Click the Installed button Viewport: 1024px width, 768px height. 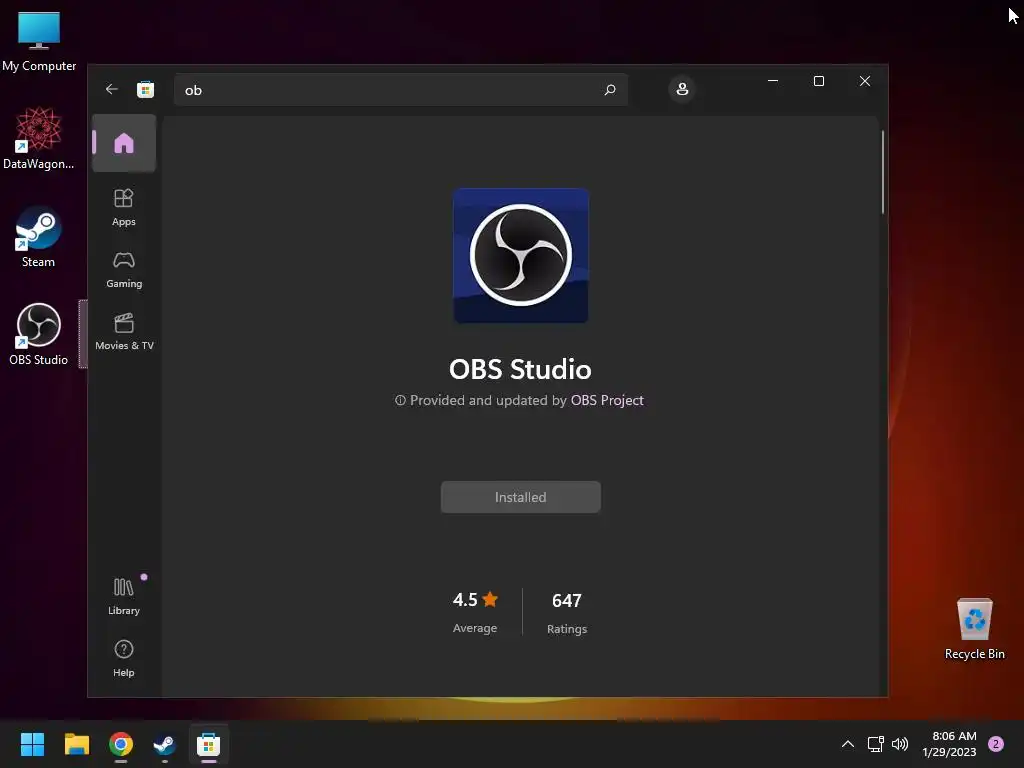click(x=520, y=497)
